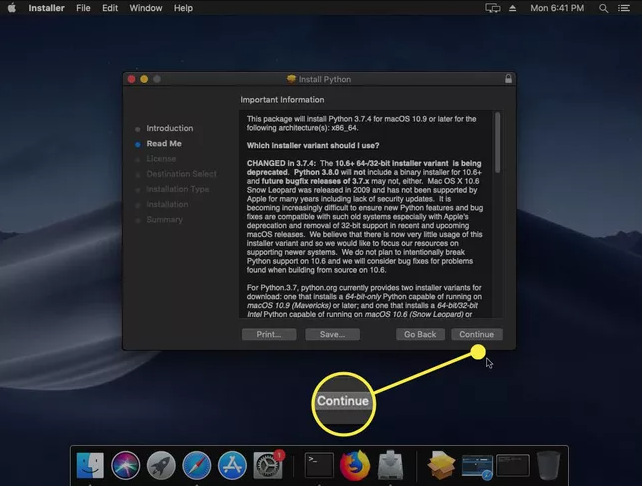Image resolution: width=642 pixels, height=486 pixels.
Task: Click the Go Back button
Action: click(x=420, y=334)
